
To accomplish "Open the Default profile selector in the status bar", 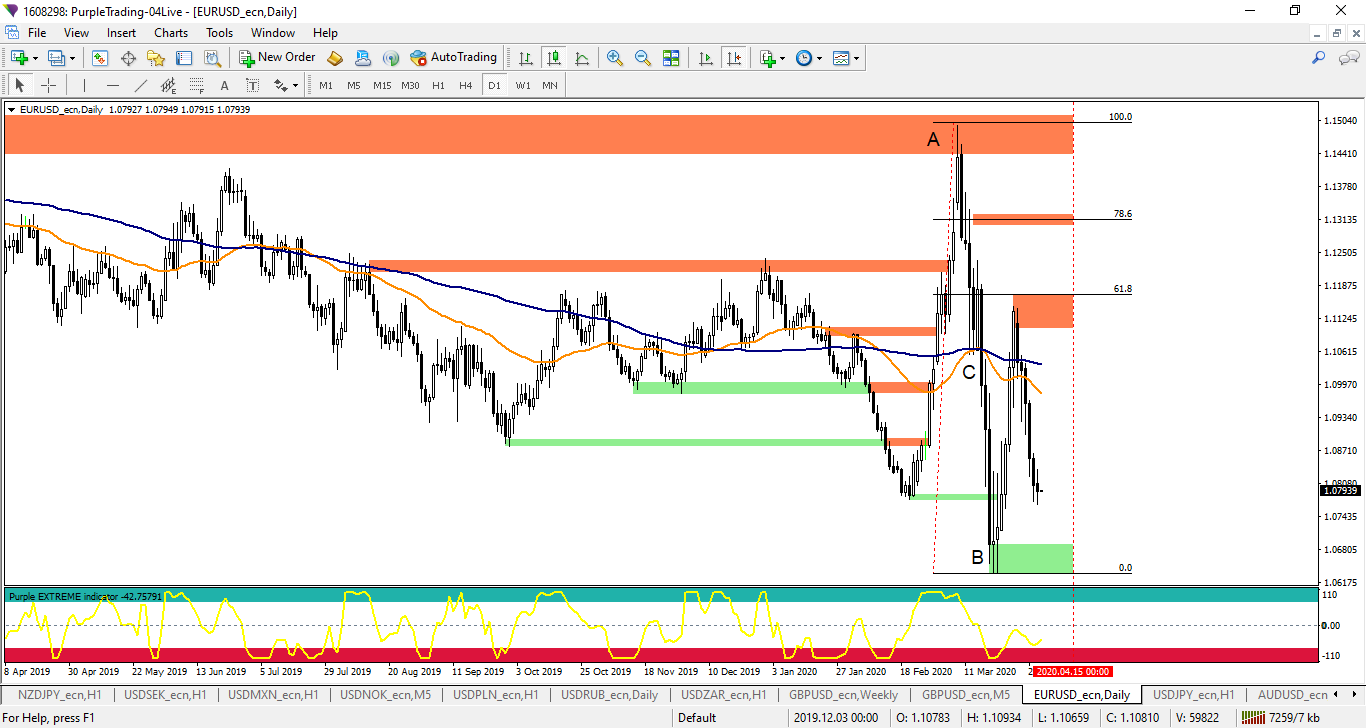I will (x=697, y=717).
